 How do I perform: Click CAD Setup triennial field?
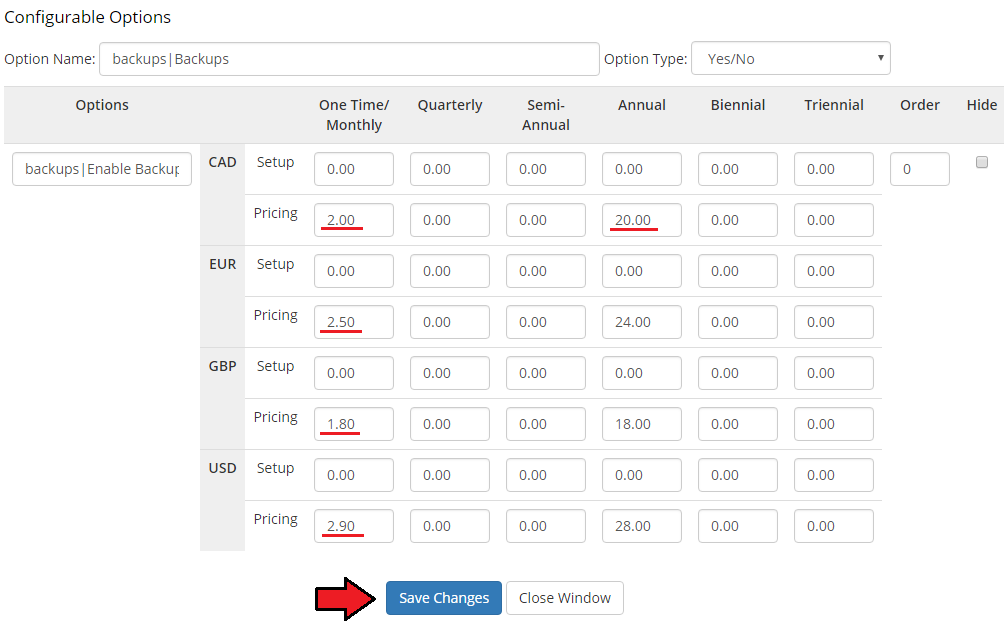pos(834,169)
